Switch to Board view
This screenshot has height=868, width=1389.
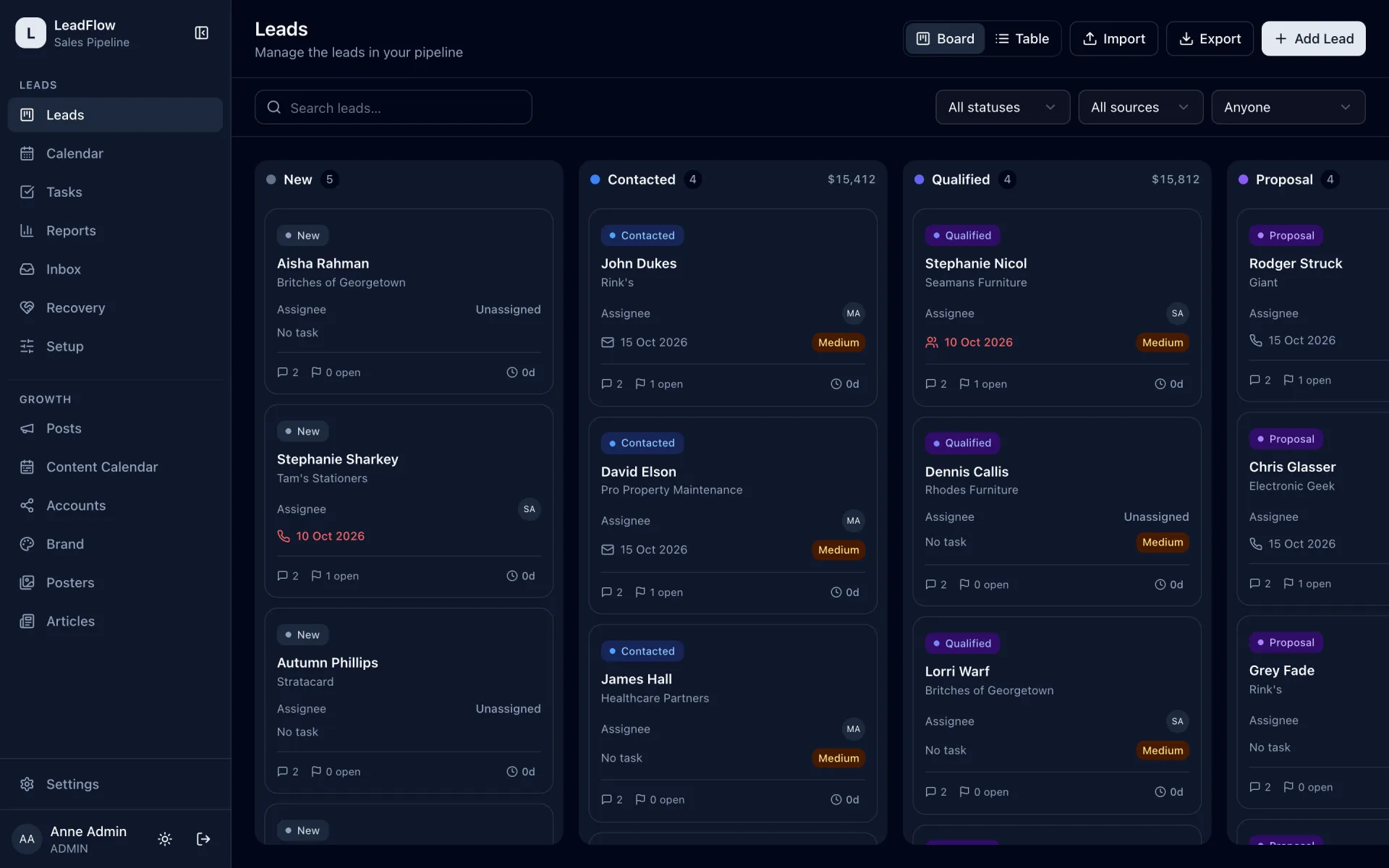coord(945,38)
